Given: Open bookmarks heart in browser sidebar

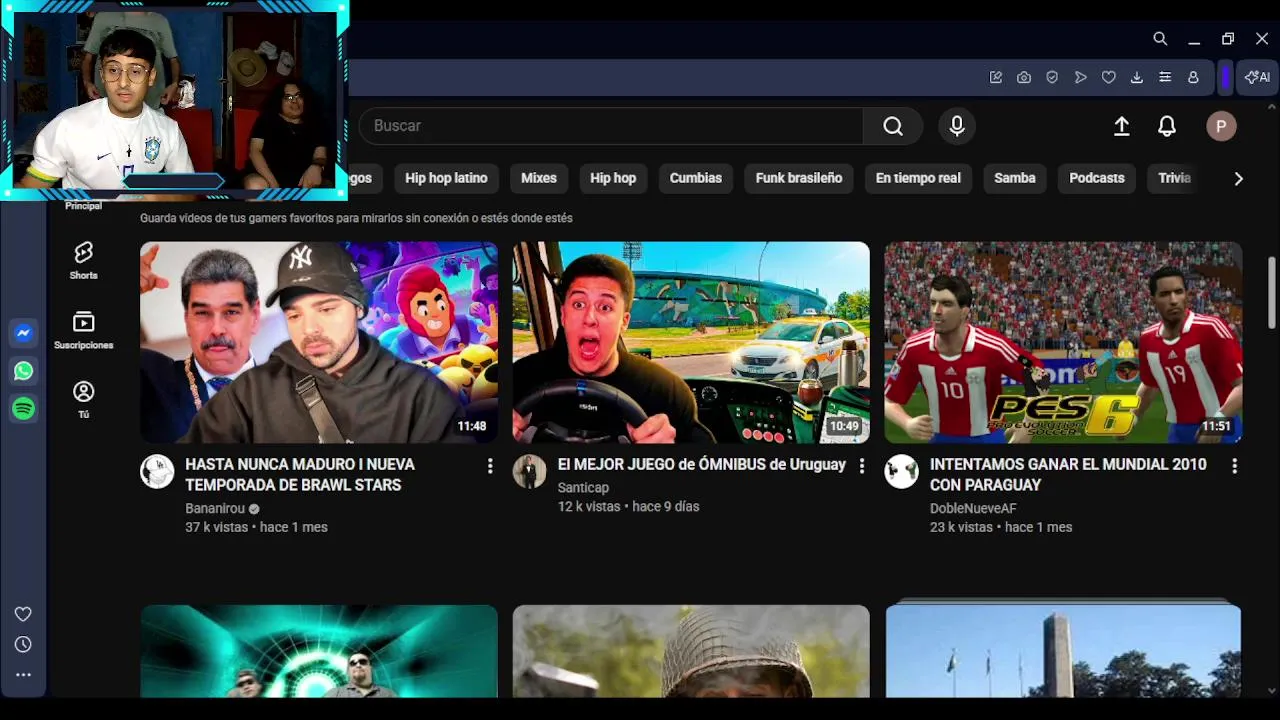Looking at the screenshot, I should [23, 614].
